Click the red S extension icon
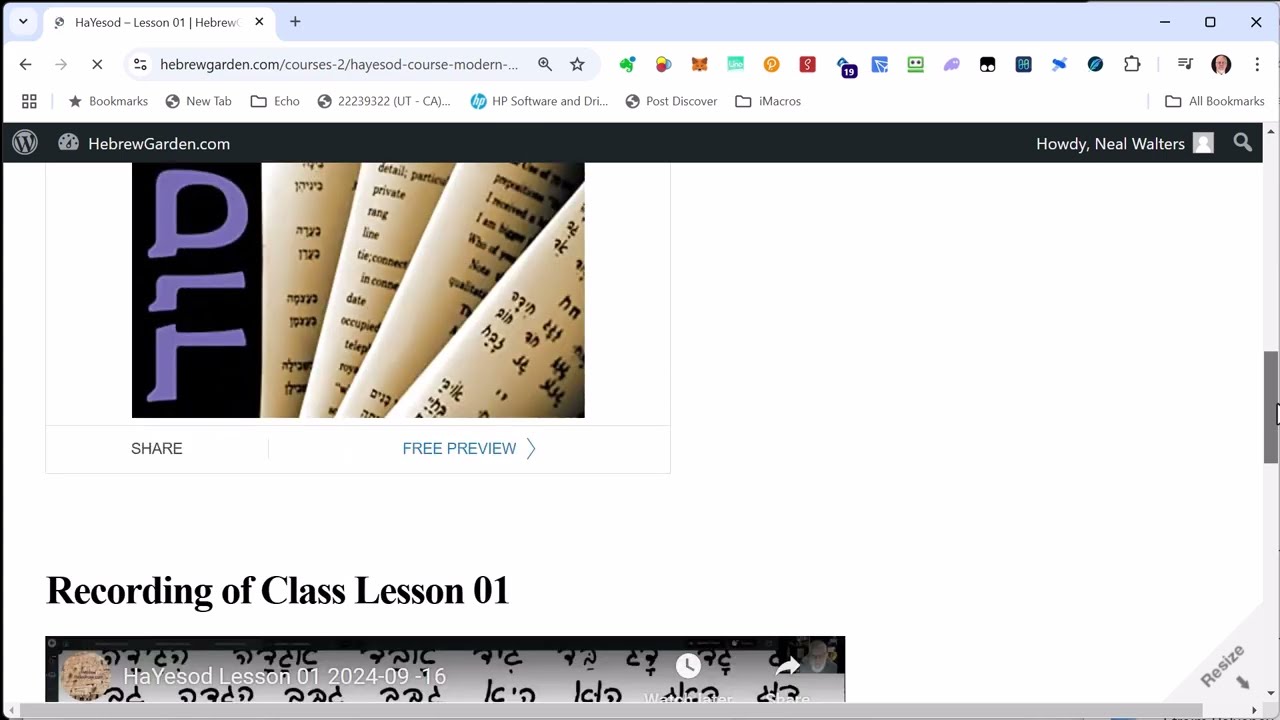This screenshot has height=720, width=1280. click(x=807, y=64)
